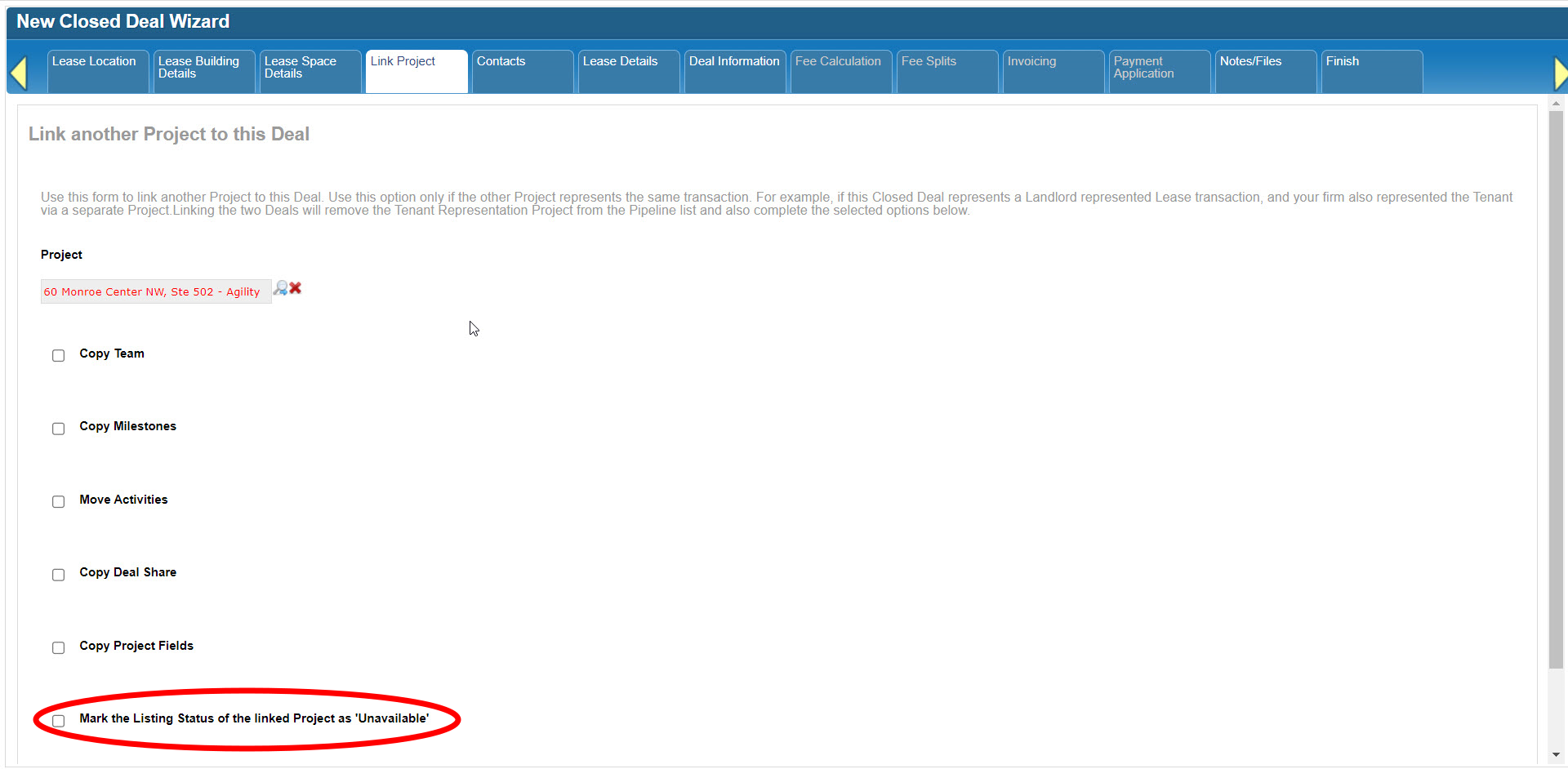
Task: Enable the Copy Team checkbox
Action: (59, 356)
